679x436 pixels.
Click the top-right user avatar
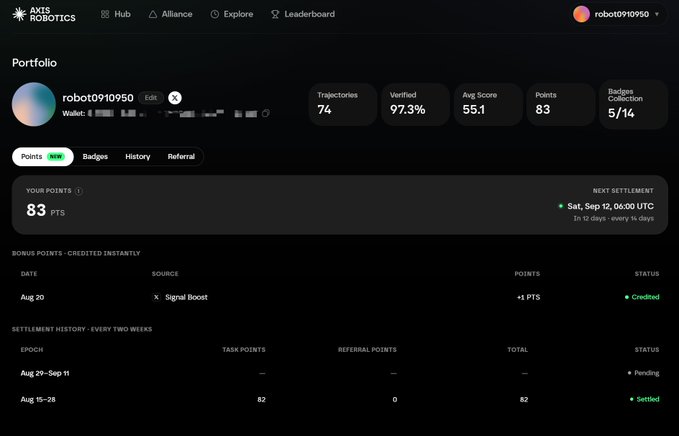pos(581,14)
